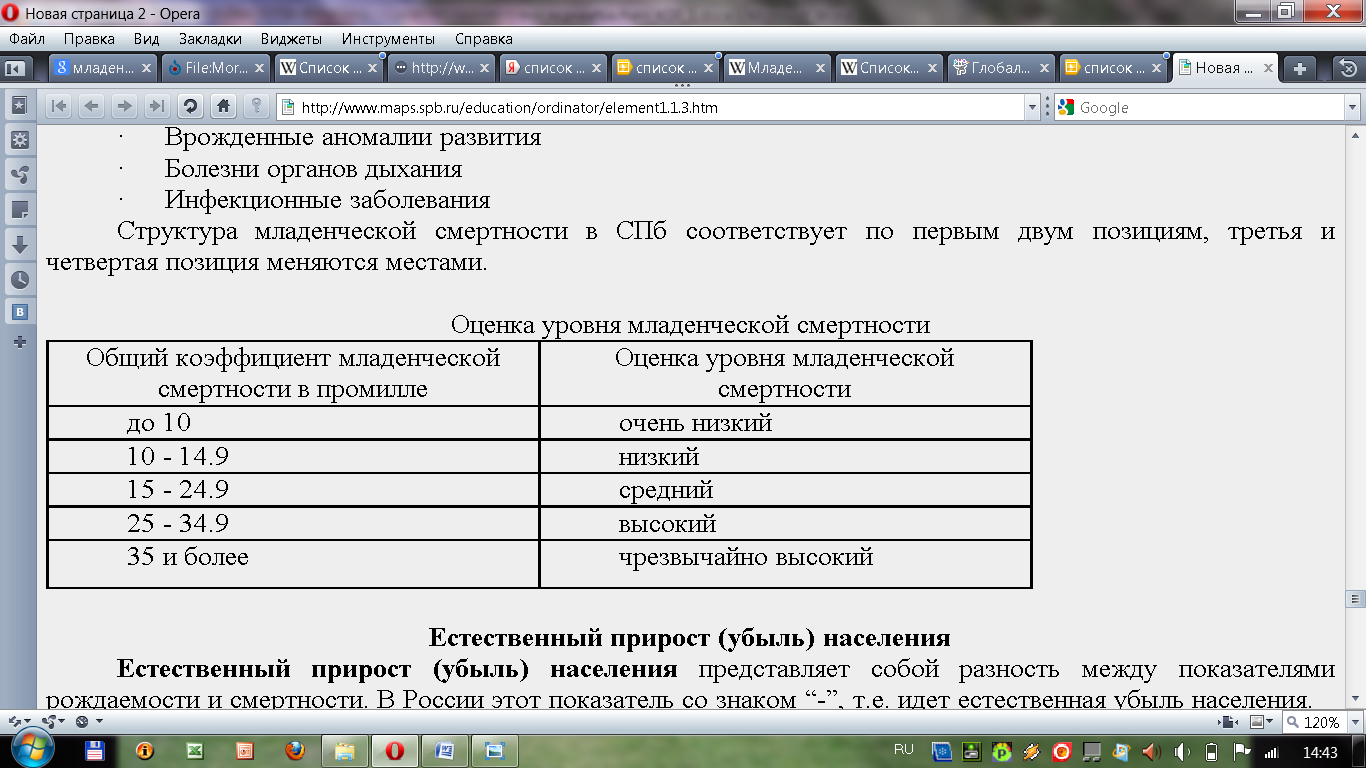The height and width of the screenshot is (768, 1366).
Task: Close the 'File:Mor...' tab
Action: (x=259, y=68)
